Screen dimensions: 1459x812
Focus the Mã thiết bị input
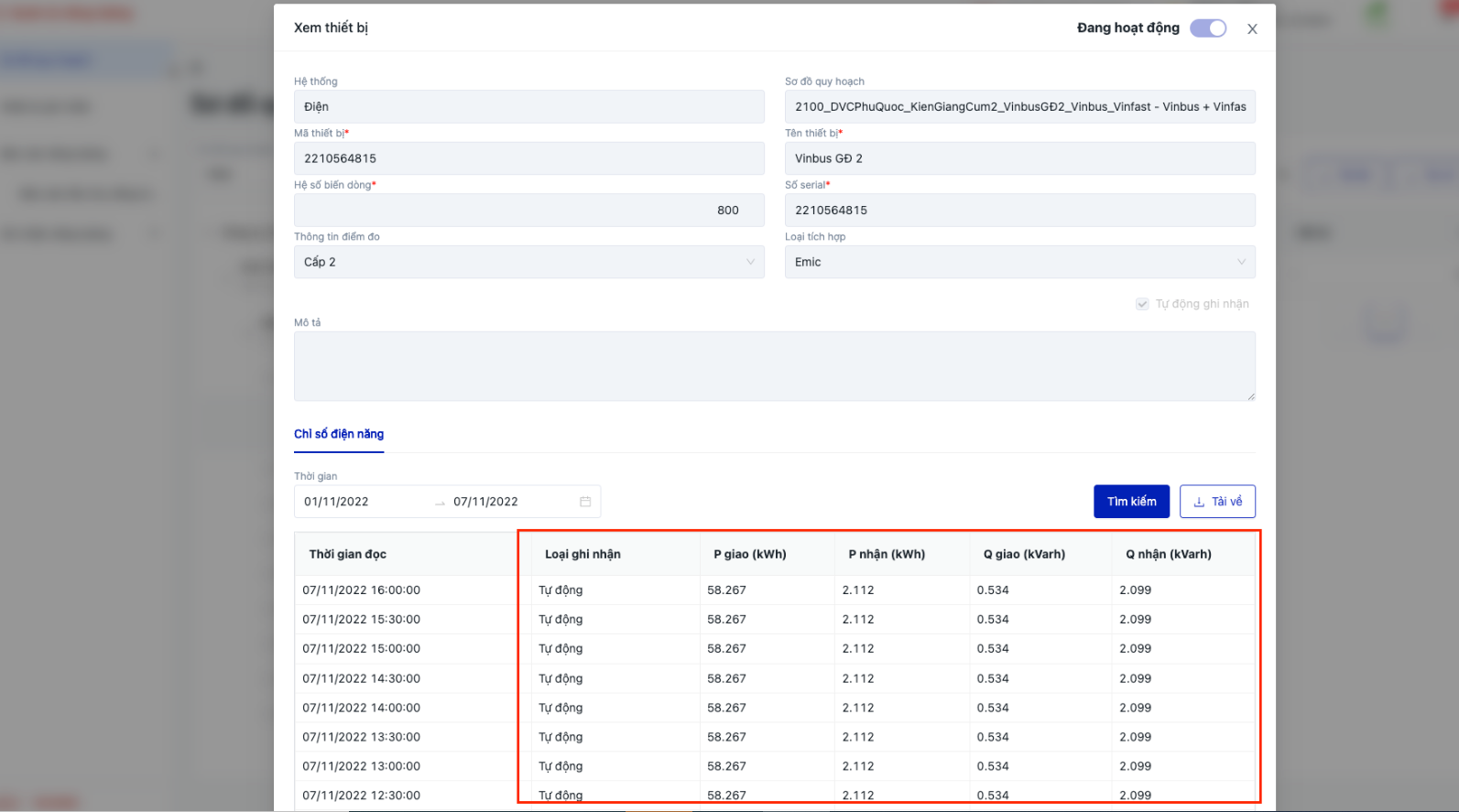(x=528, y=158)
